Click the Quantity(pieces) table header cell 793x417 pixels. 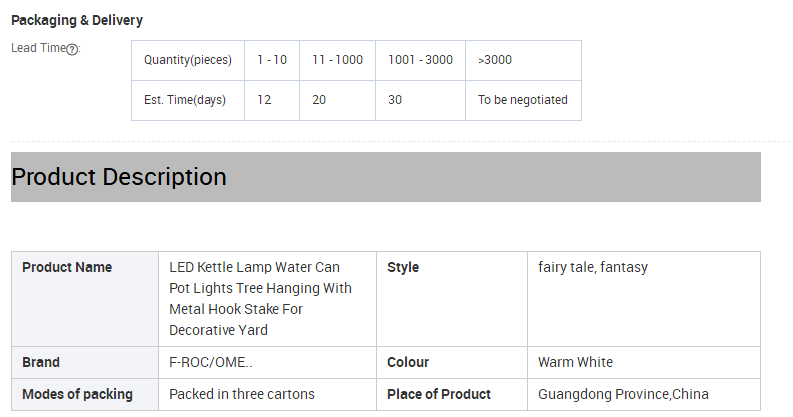(188, 60)
